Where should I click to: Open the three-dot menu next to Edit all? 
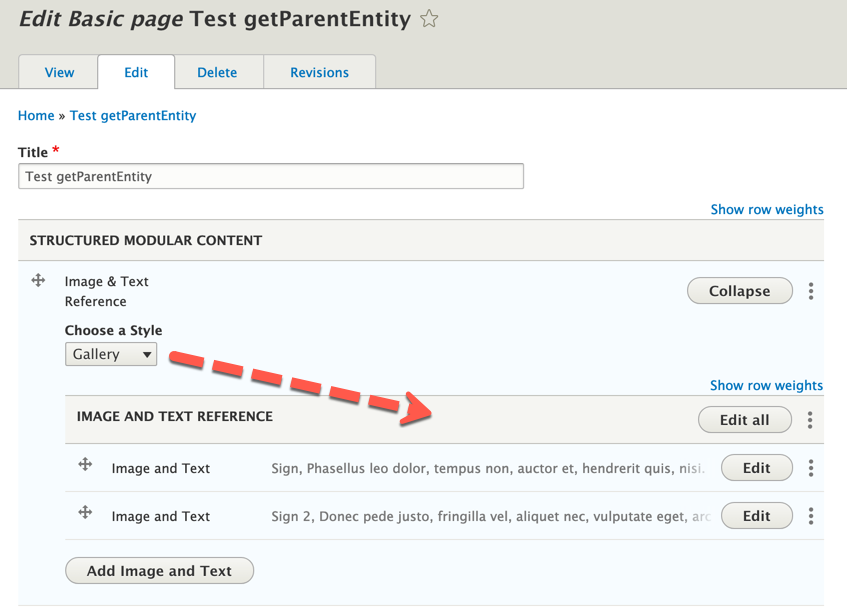[x=811, y=420]
